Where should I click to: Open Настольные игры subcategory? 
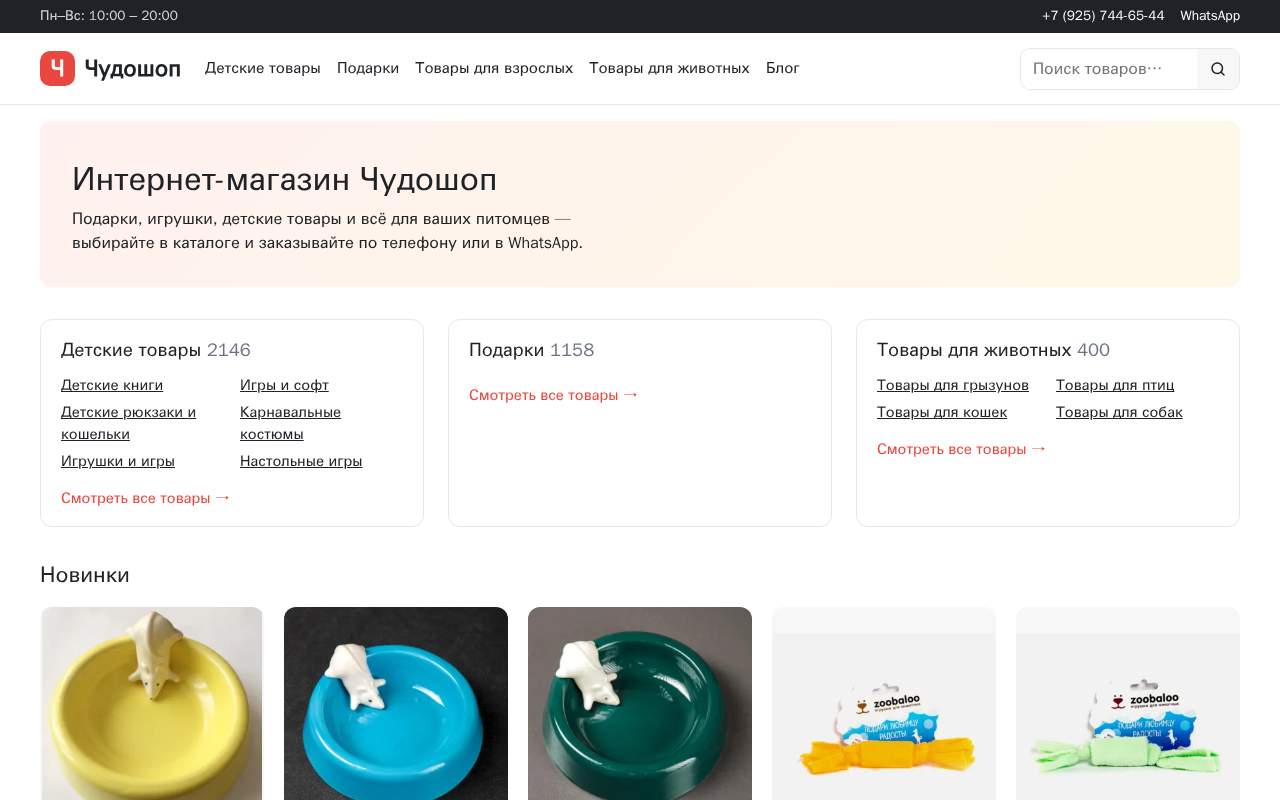(301, 461)
